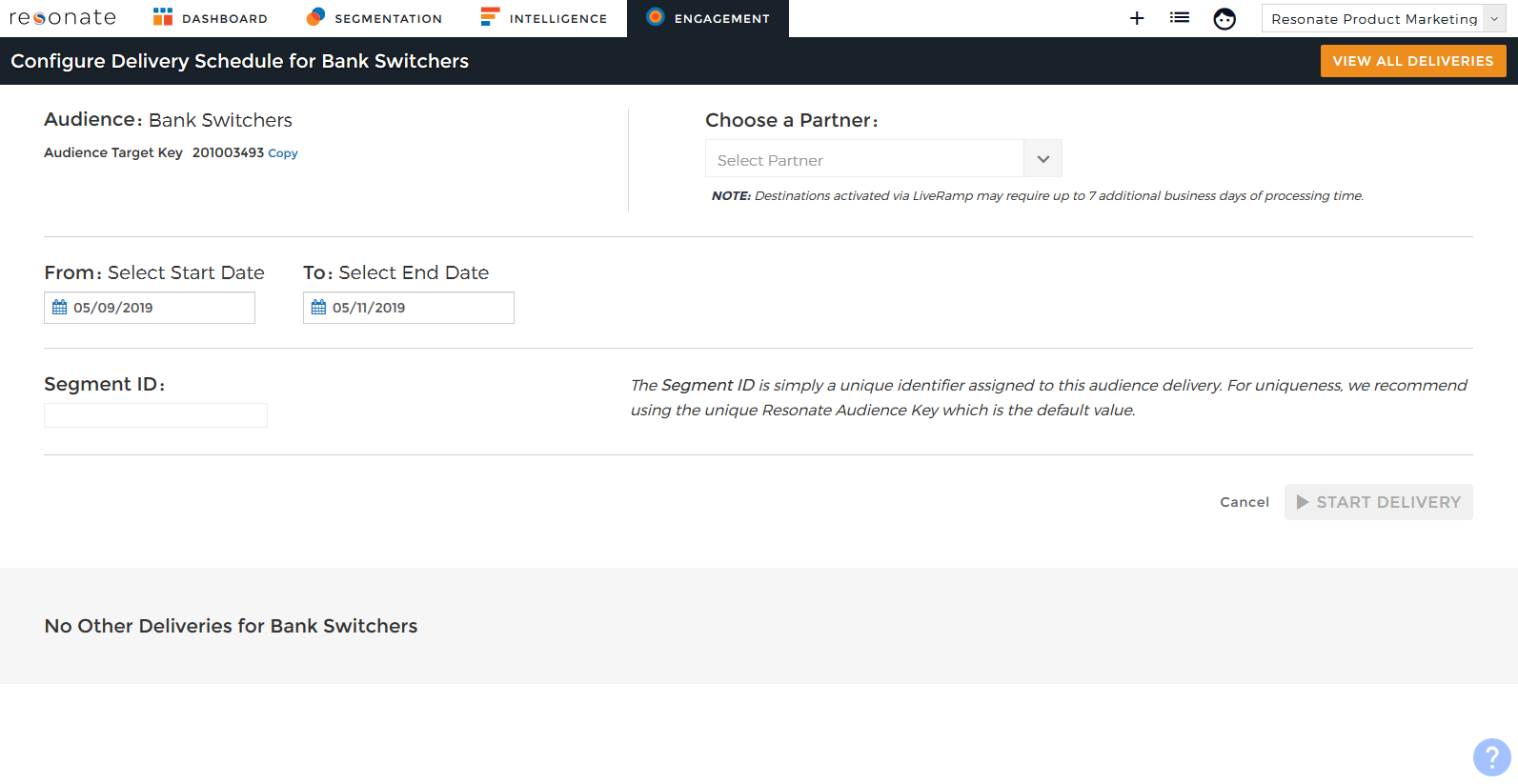Click the start date calendar icon
This screenshot has width=1518, height=784.
(x=60, y=307)
